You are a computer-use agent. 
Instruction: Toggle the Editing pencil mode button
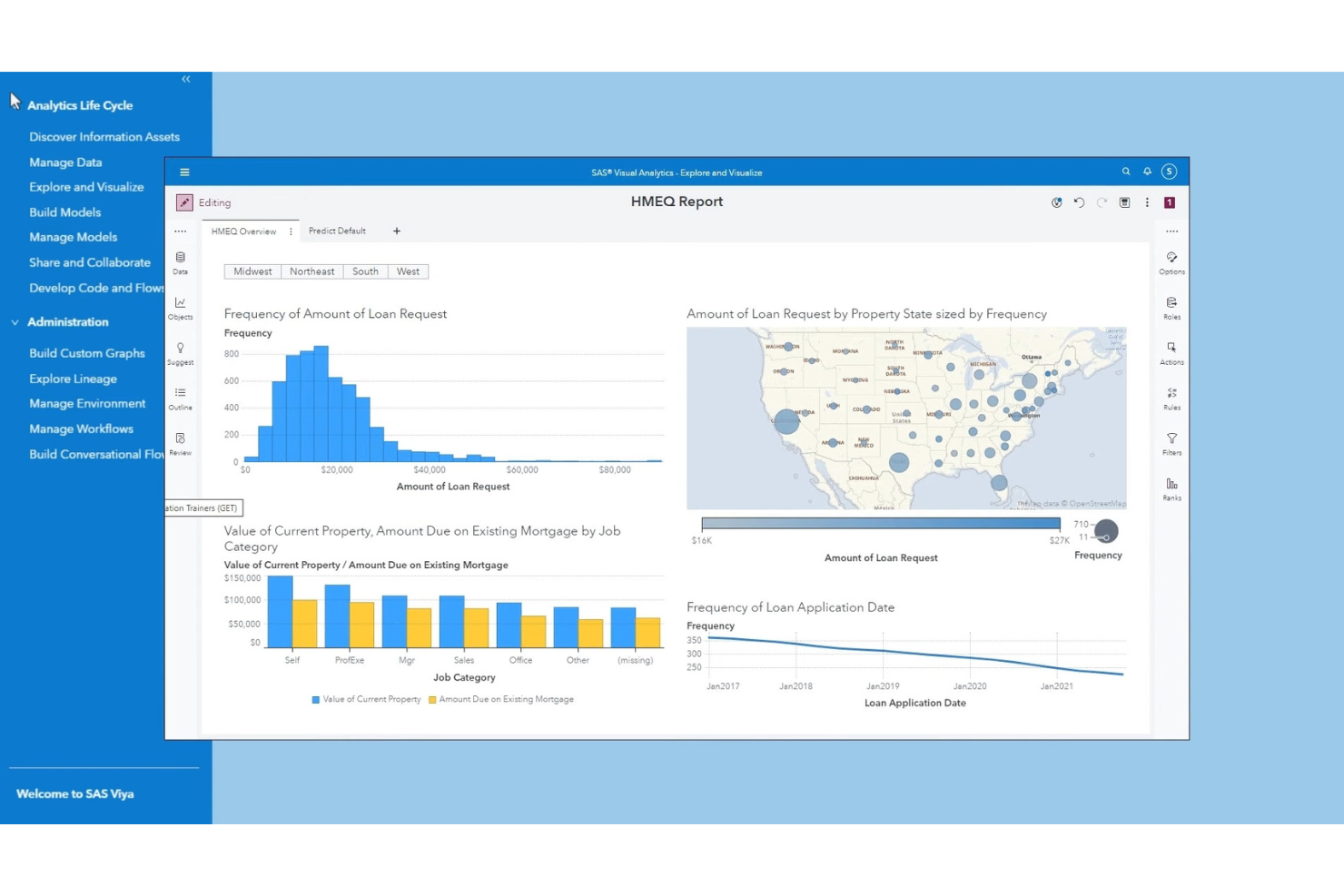click(184, 202)
